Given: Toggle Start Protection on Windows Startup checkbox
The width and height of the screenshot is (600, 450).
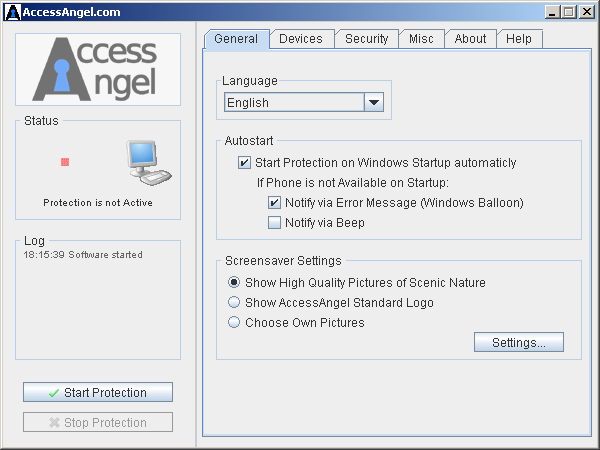Looking at the screenshot, I should [244, 163].
